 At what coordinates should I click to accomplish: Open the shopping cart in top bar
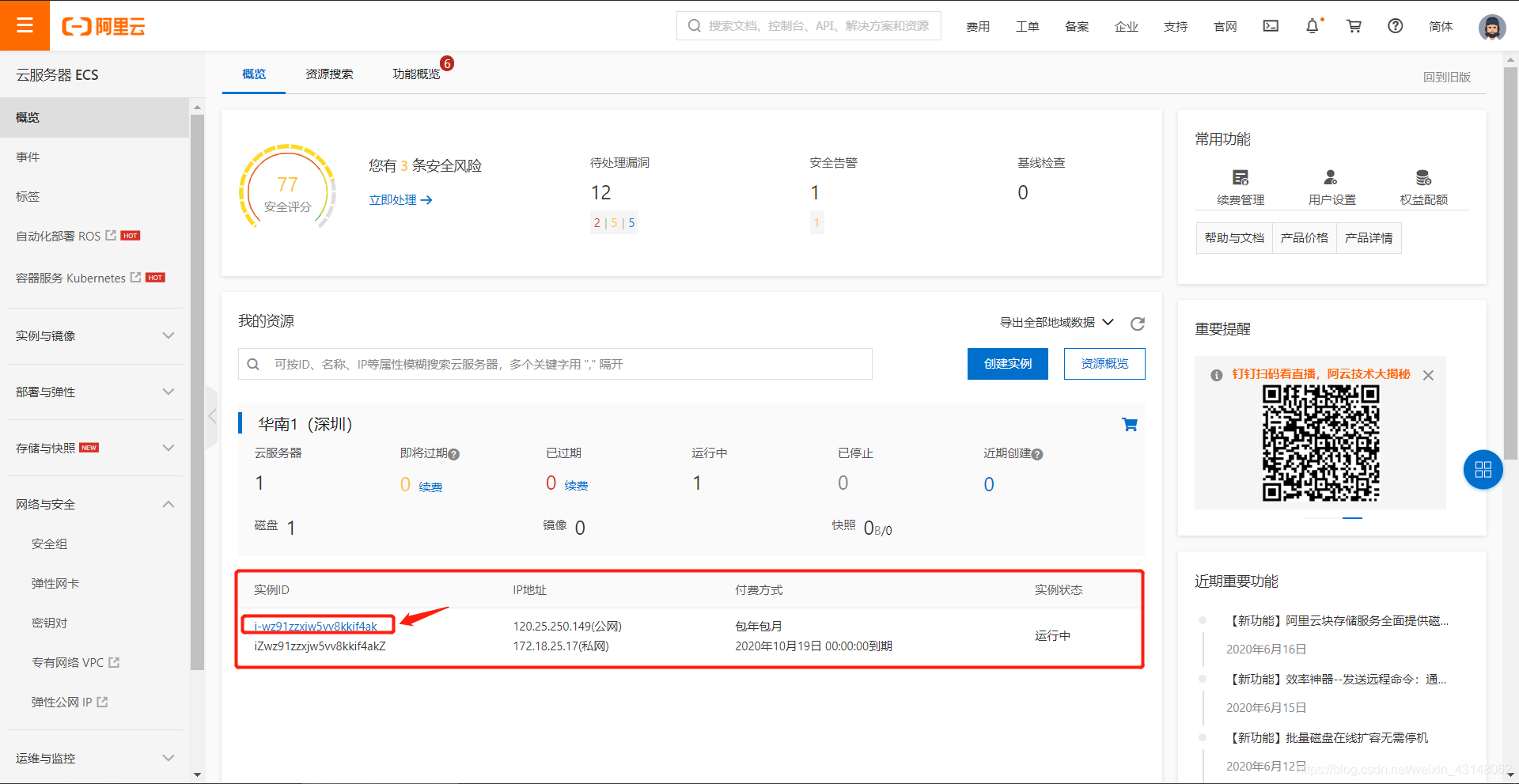coord(1354,26)
